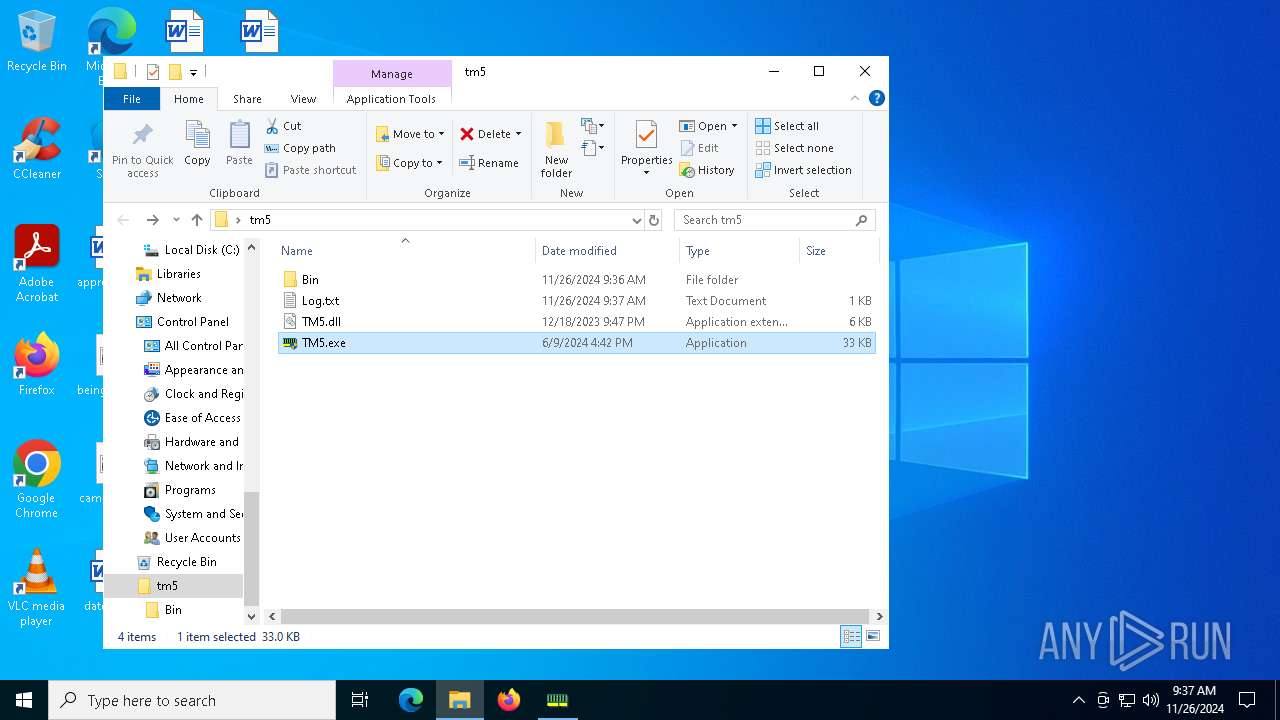1280x720 pixels.
Task: Click the Paste ribbon icon
Action: pos(239,135)
